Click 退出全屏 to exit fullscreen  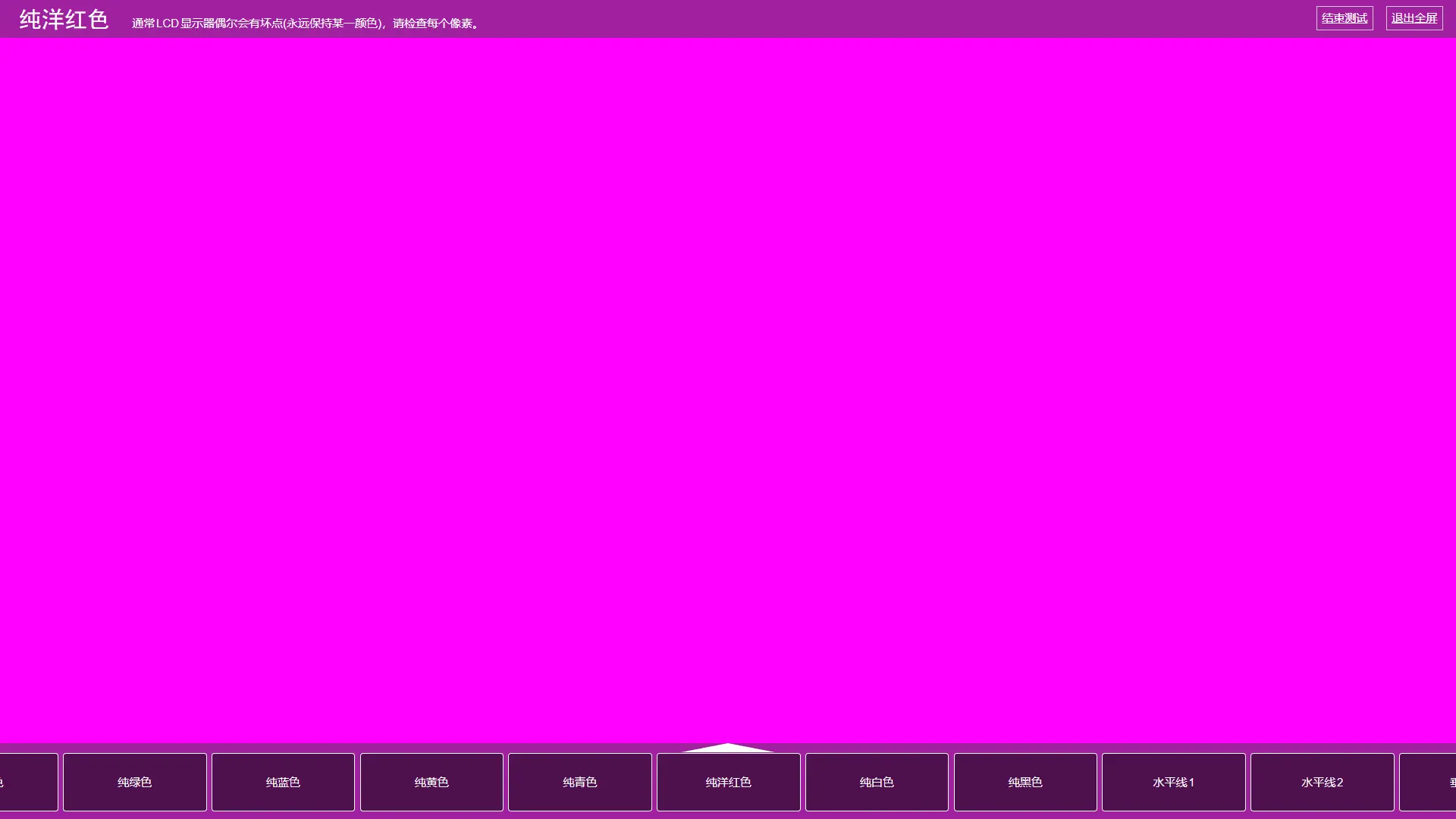(1414, 18)
